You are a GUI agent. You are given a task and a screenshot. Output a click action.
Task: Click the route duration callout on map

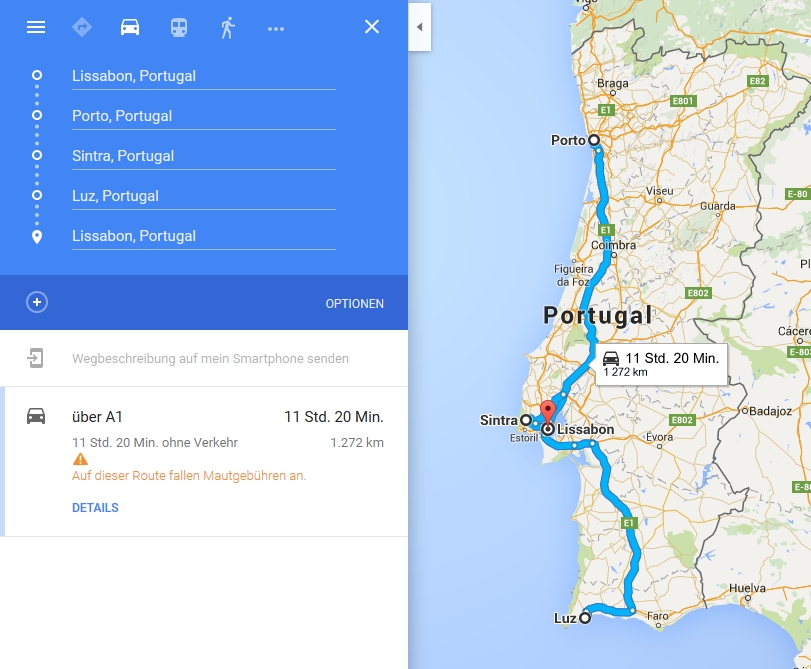coord(661,364)
